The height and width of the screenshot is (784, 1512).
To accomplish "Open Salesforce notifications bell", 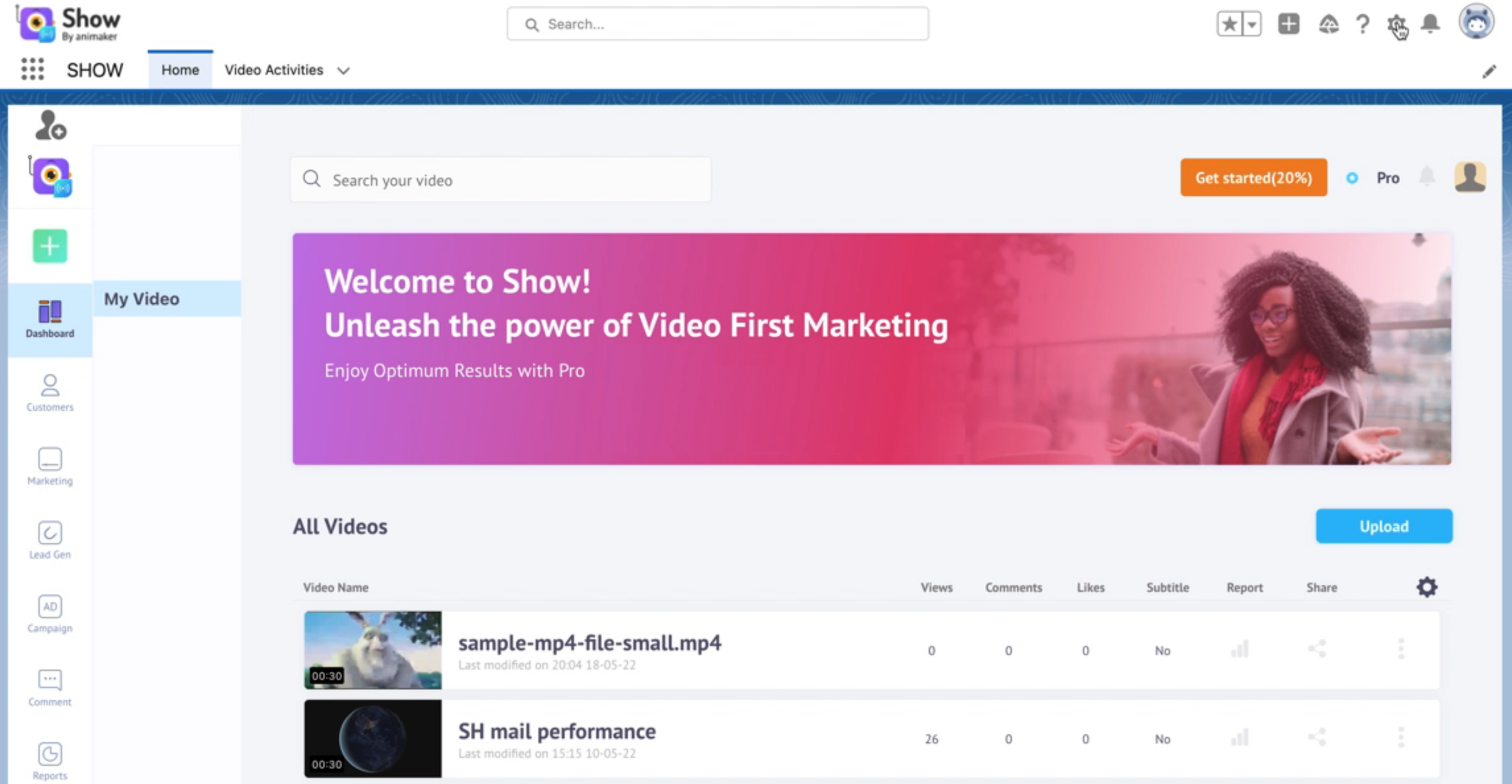I will point(1431,24).
